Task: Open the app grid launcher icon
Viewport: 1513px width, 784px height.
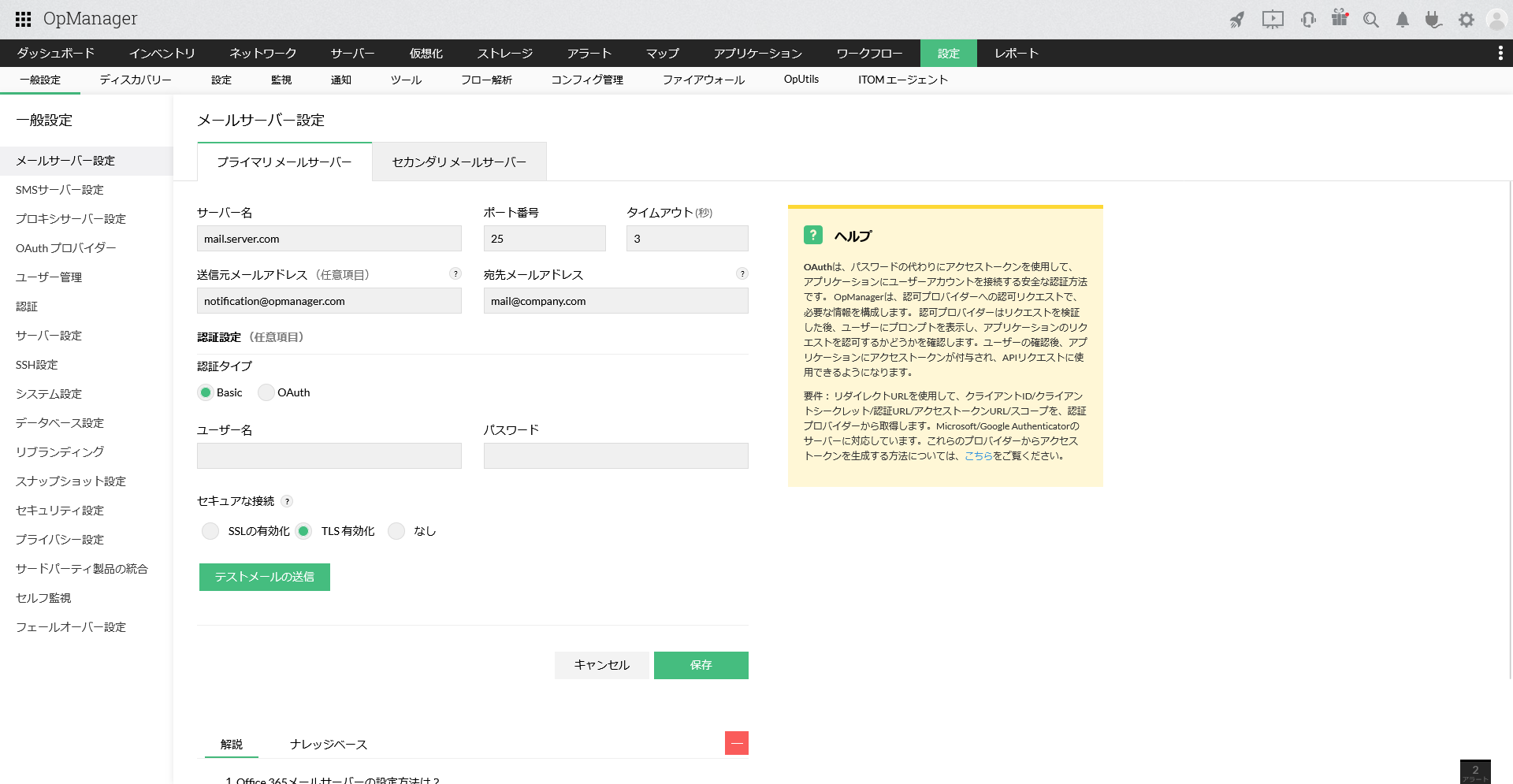Action: pyautogui.click(x=24, y=19)
